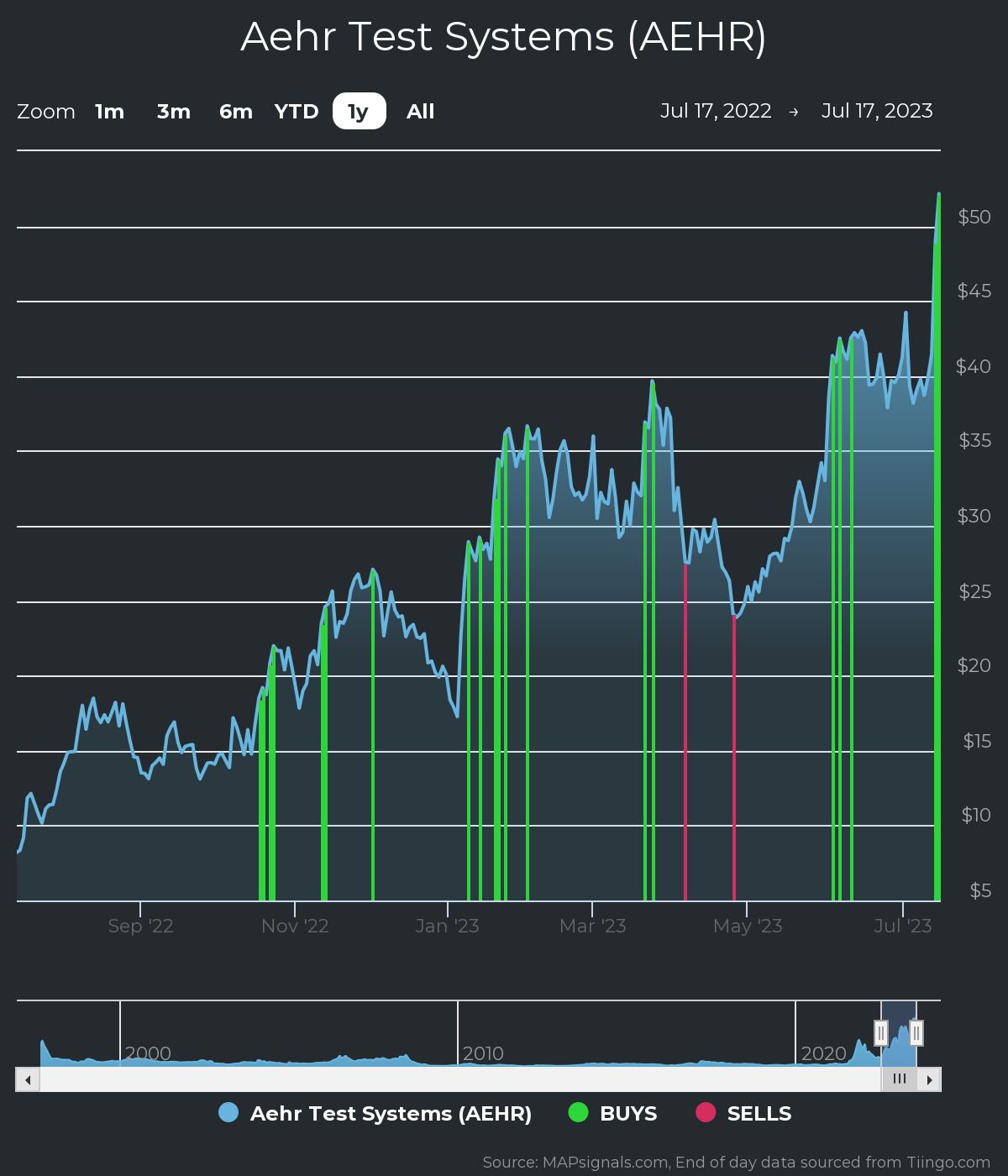Screen dimensions: 1008x1176
Task: Click the $20 price axis label
Action: point(974,665)
